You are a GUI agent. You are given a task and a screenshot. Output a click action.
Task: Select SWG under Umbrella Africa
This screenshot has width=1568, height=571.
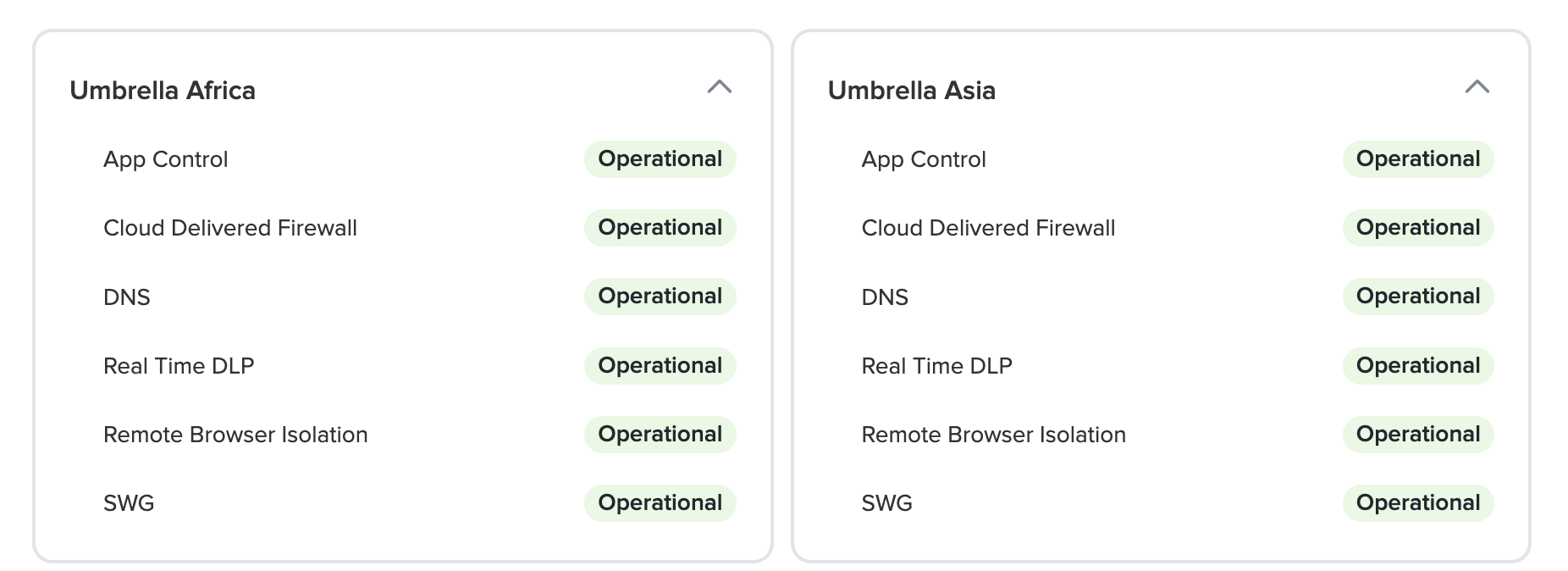[x=128, y=503]
